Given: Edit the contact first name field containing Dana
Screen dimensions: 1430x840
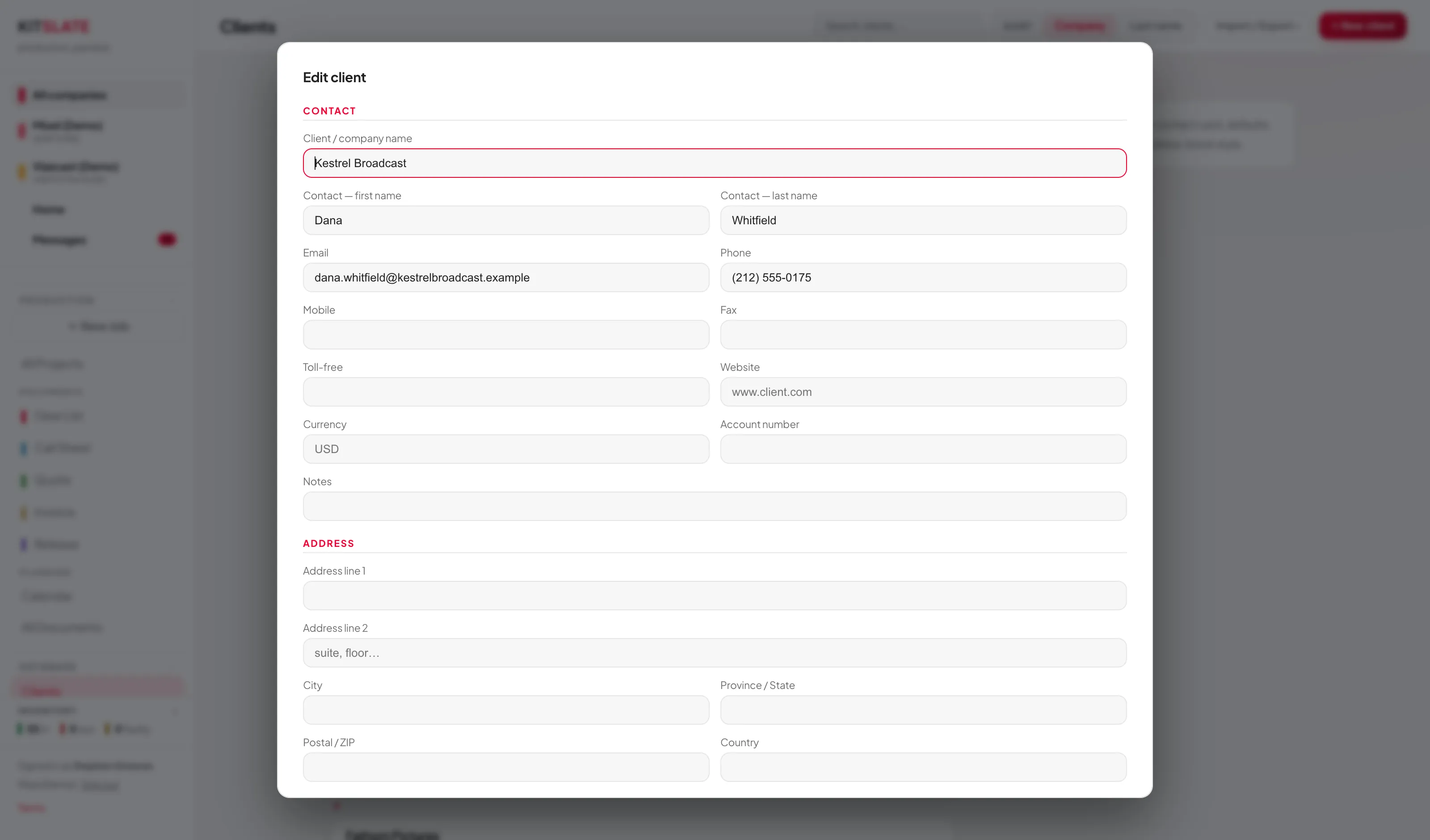Looking at the screenshot, I should [505, 220].
